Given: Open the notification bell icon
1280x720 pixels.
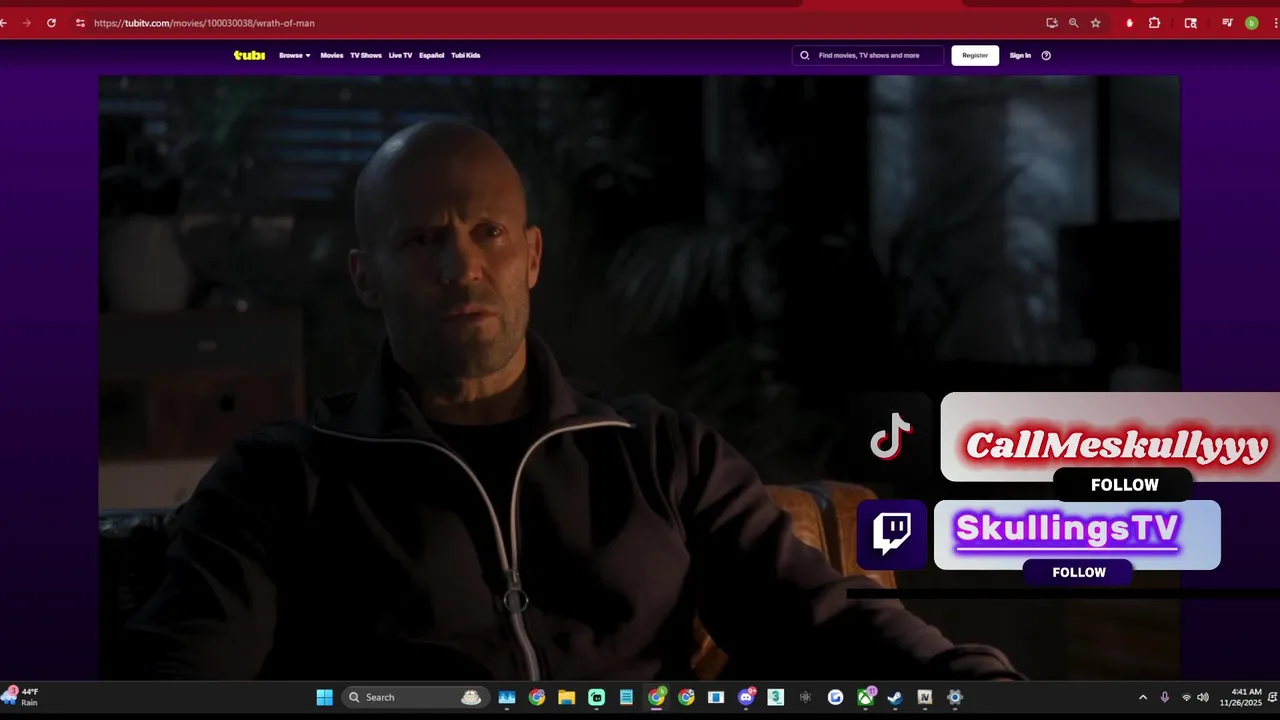Looking at the screenshot, I should (x=1271, y=697).
